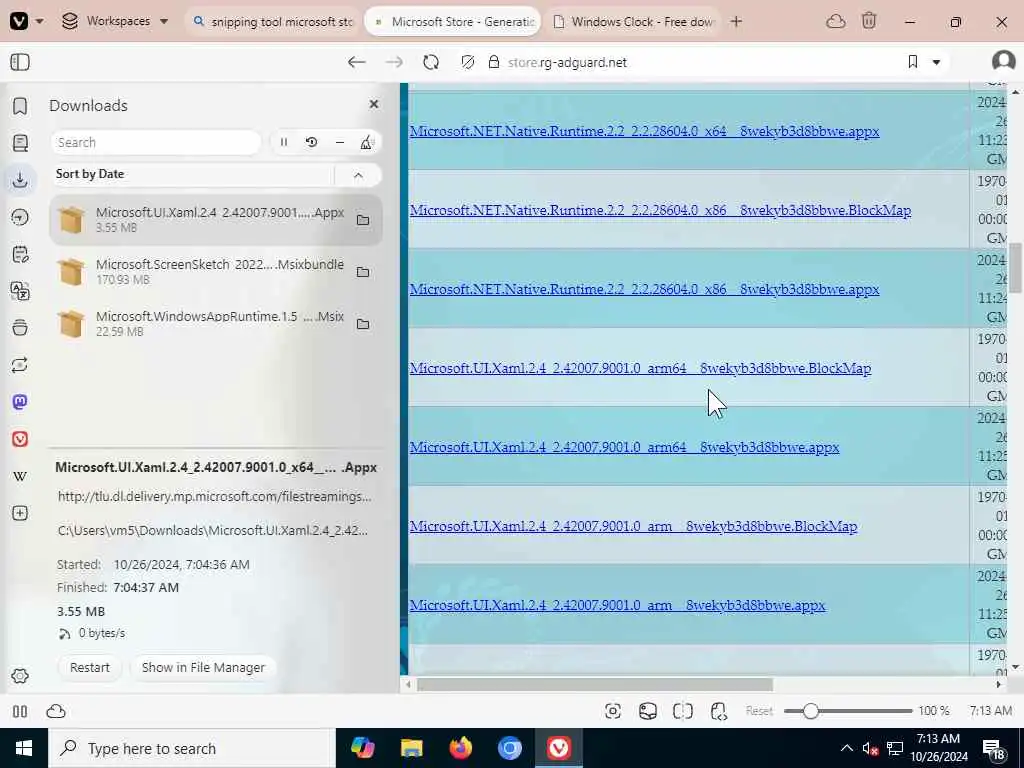This screenshot has height=768, width=1024.
Task: Open the Vivaldi menu logo button
Action: [18, 21]
